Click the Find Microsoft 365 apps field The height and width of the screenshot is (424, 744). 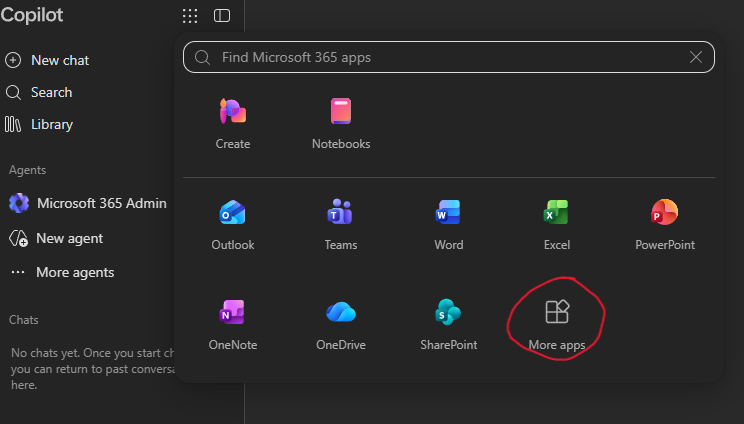point(449,57)
